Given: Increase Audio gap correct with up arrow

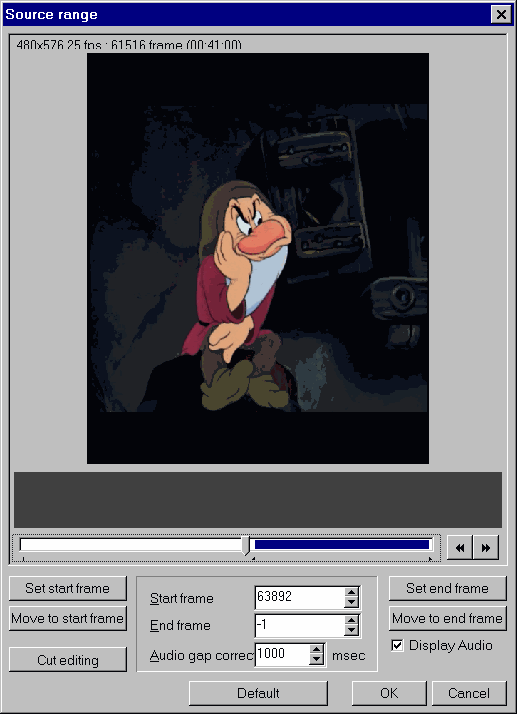Looking at the screenshot, I should pos(317,649).
